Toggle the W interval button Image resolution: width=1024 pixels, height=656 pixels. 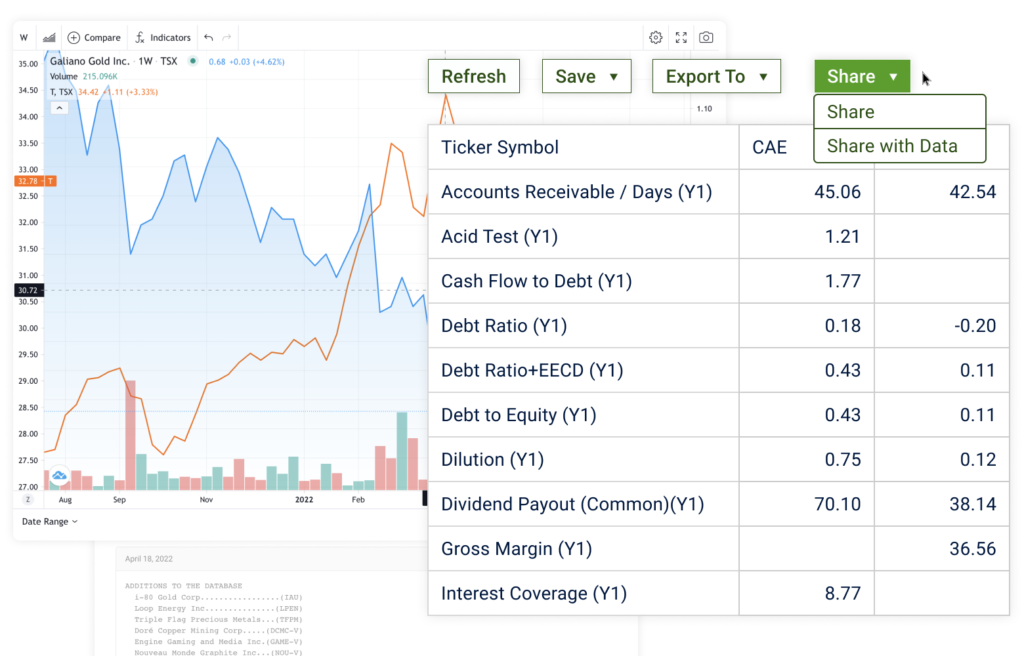24,37
